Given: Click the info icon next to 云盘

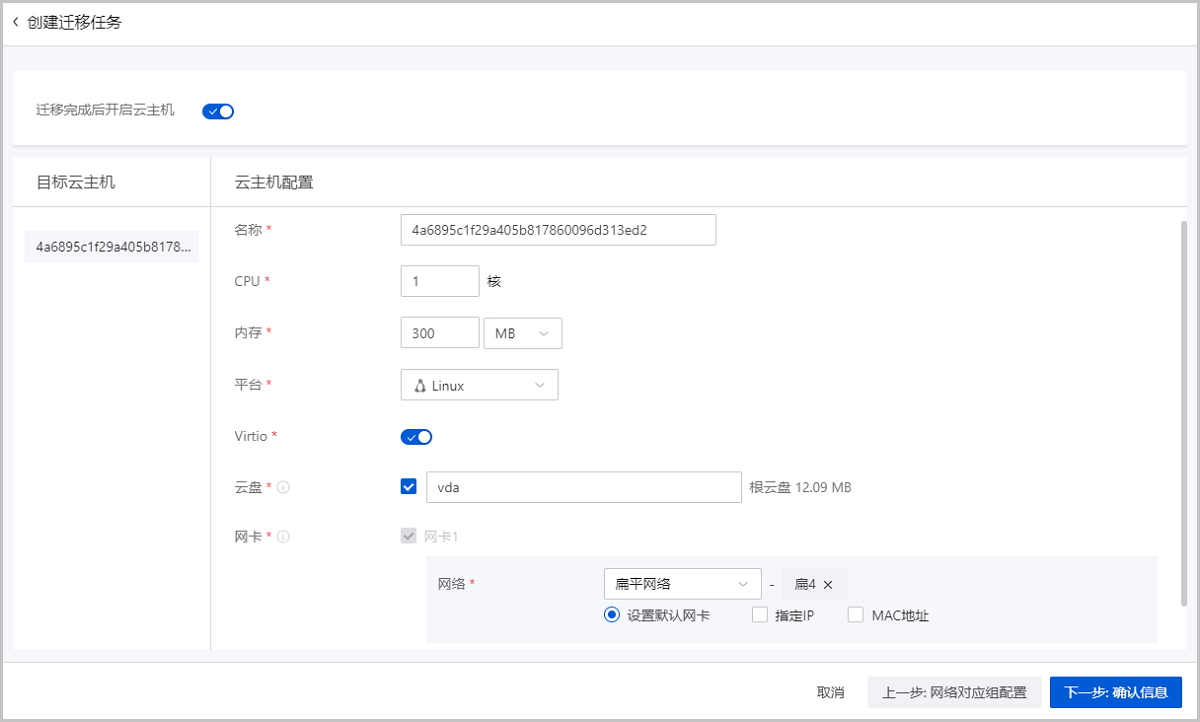Looking at the screenshot, I should pyautogui.click(x=283, y=488).
